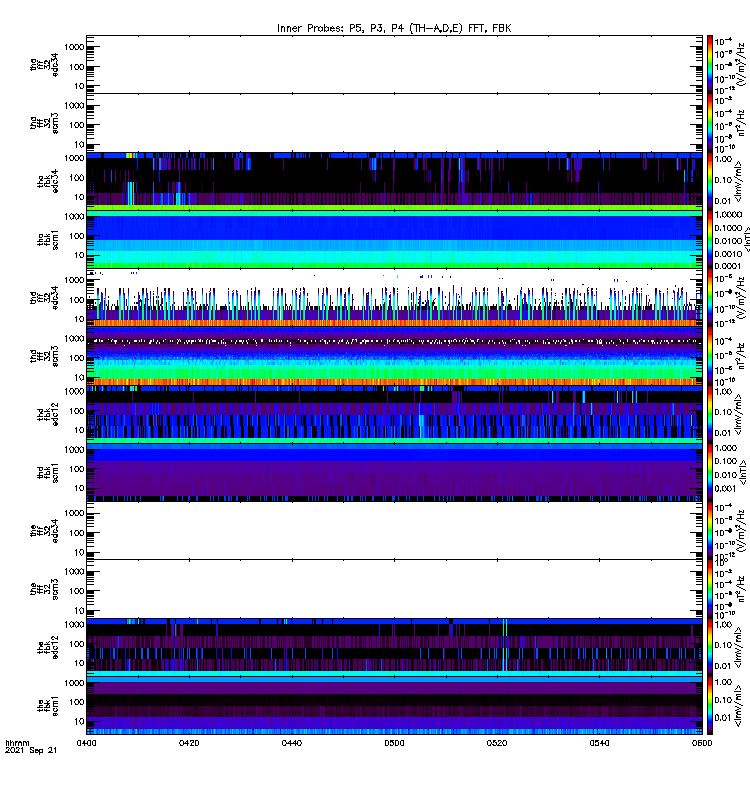Click the <|nT|> unit label beside thd fbk scm1
Screen dimensions: 750x800
(743, 473)
